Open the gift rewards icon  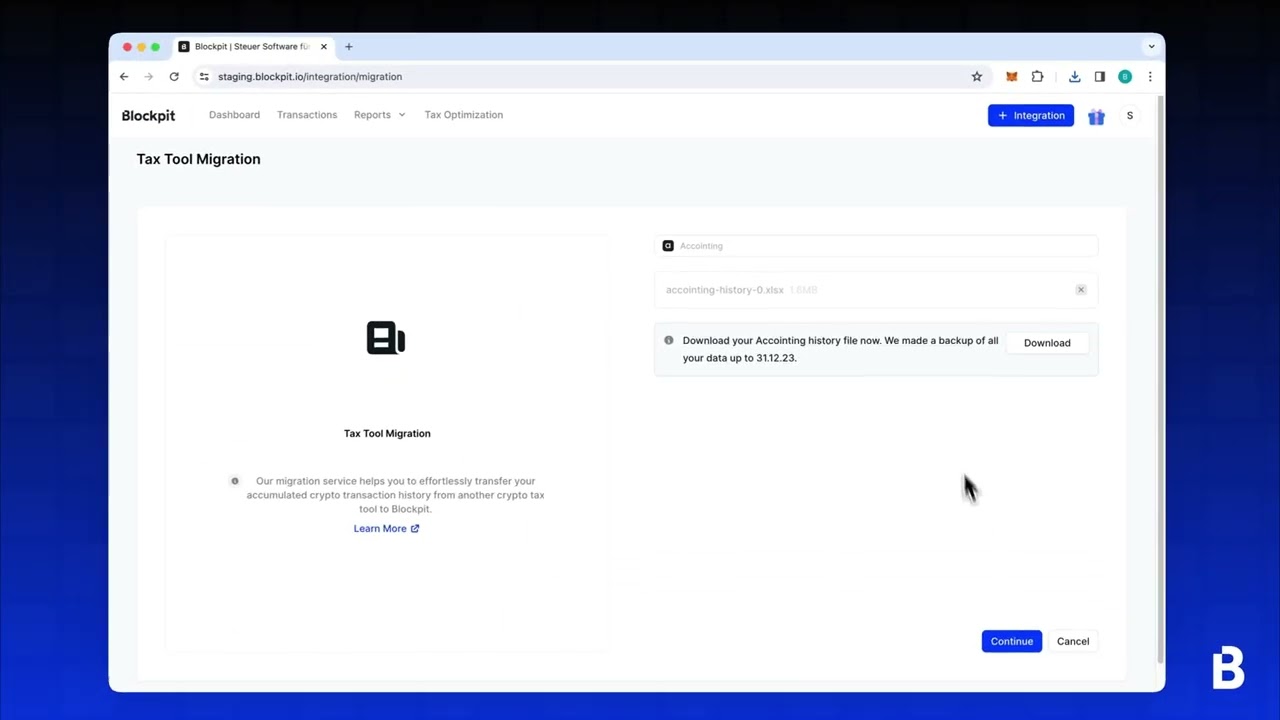click(1096, 116)
